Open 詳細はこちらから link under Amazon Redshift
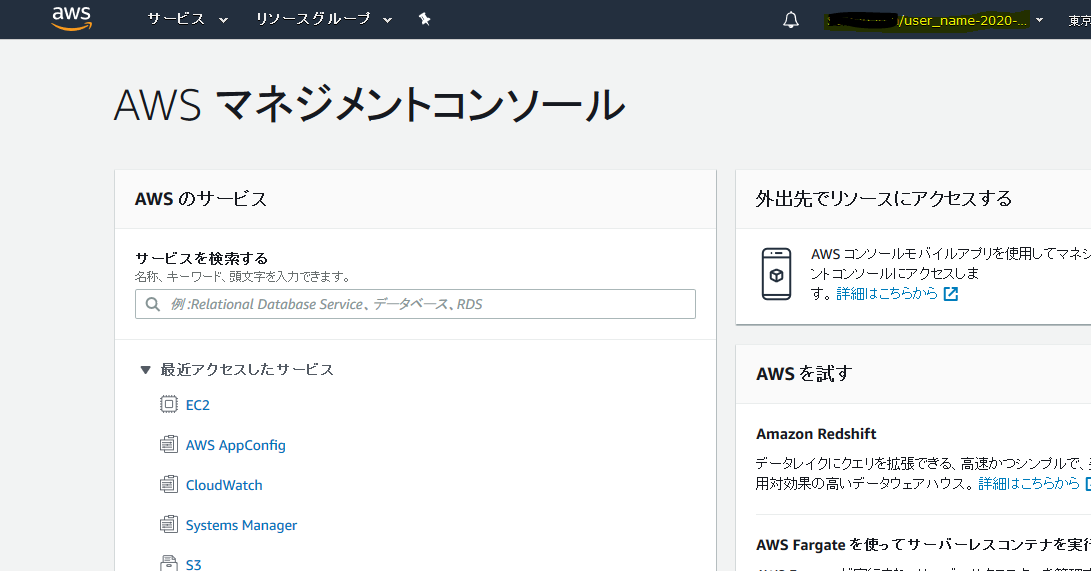This screenshot has width=1091, height=571. (1029, 483)
